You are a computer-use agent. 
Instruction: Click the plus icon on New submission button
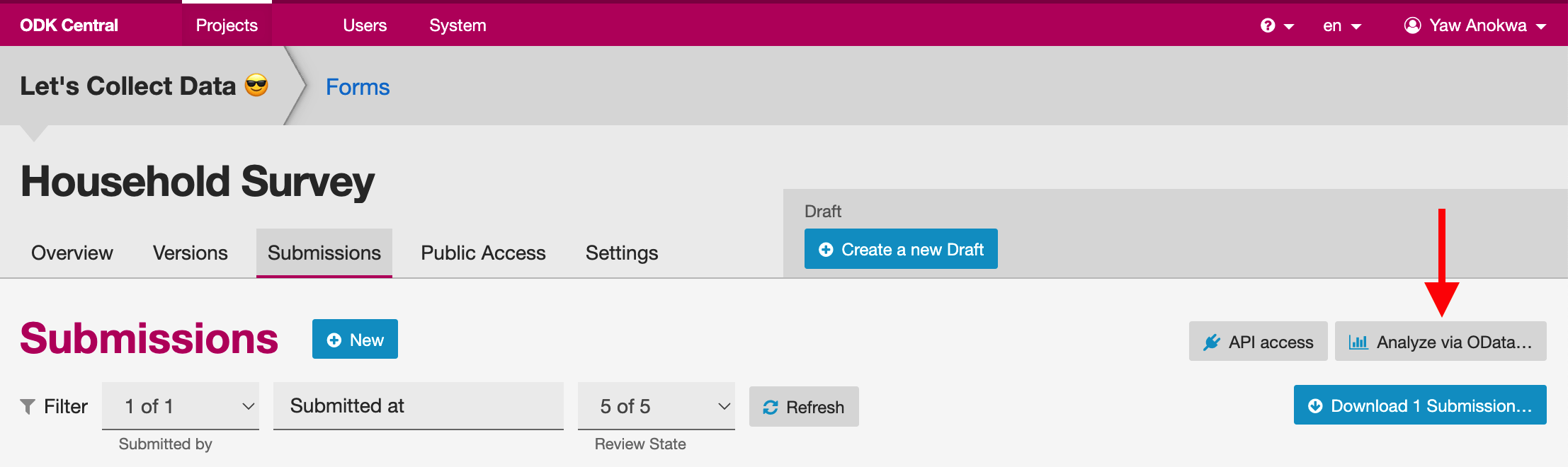tap(334, 340)
